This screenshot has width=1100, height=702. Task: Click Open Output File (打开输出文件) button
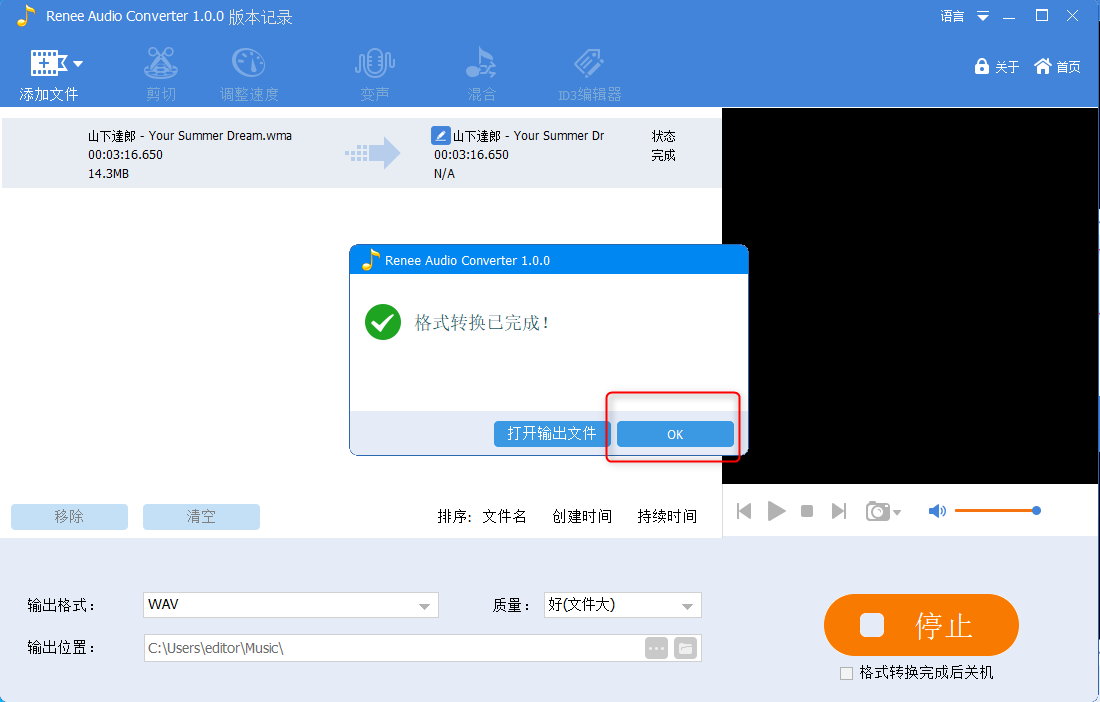[552, 434]
